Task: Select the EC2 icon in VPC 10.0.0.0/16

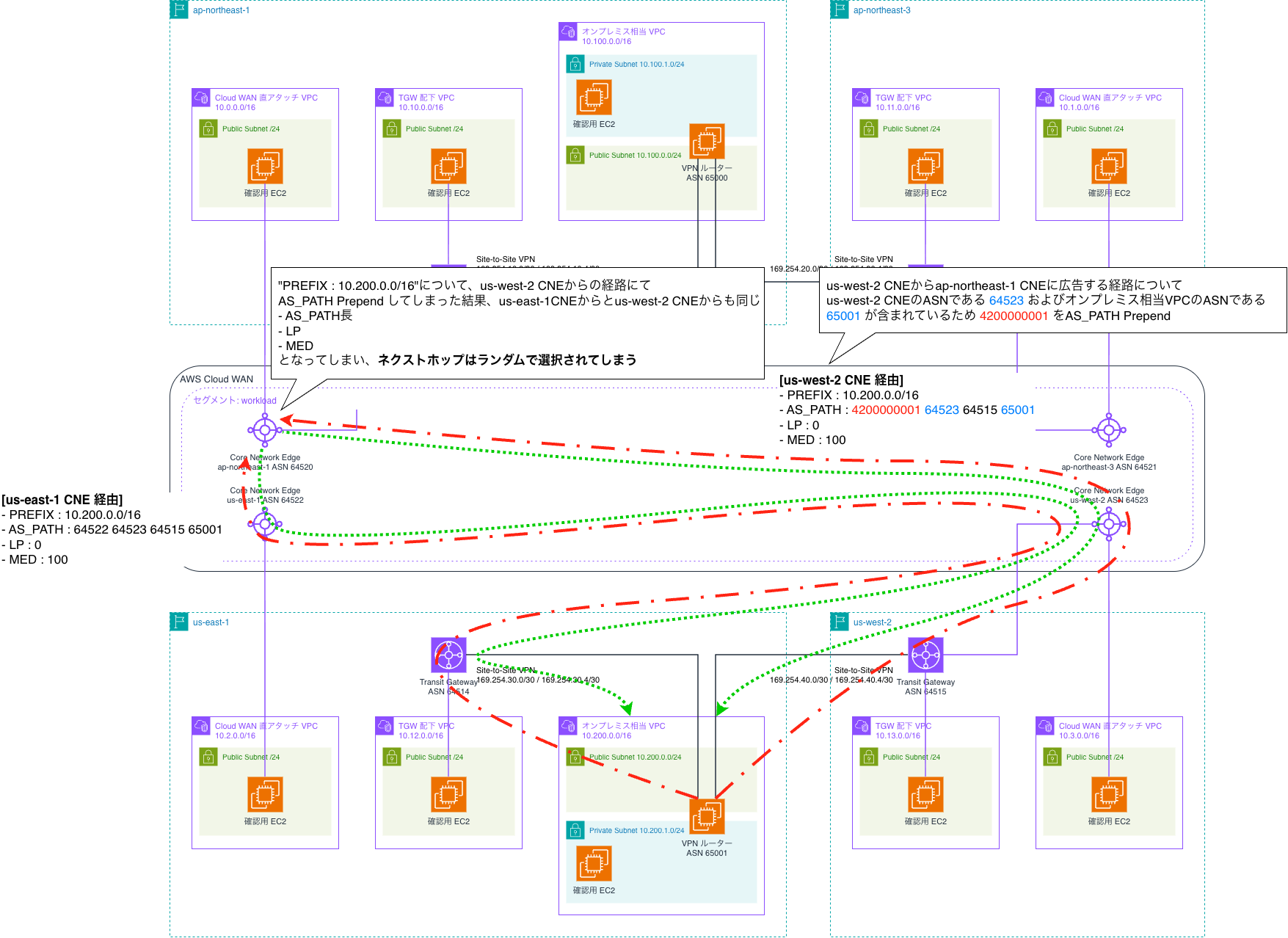Action: pos(265,167)
